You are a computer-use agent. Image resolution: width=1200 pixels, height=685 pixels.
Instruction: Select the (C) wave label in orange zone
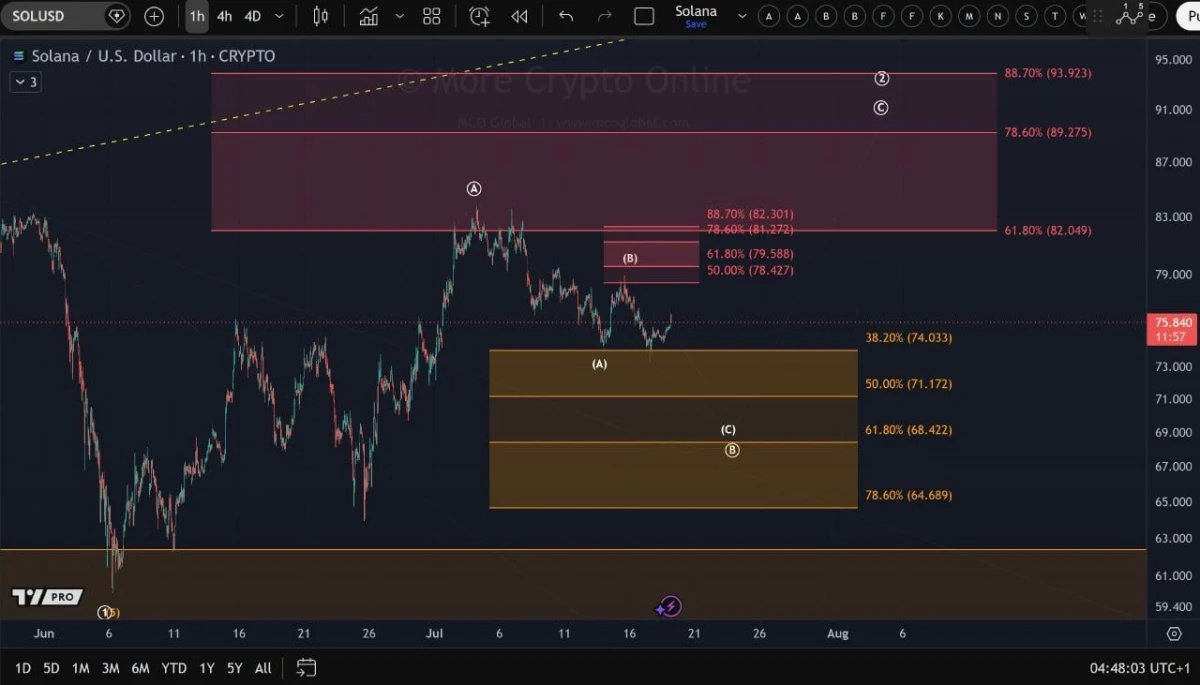(729, 430)
